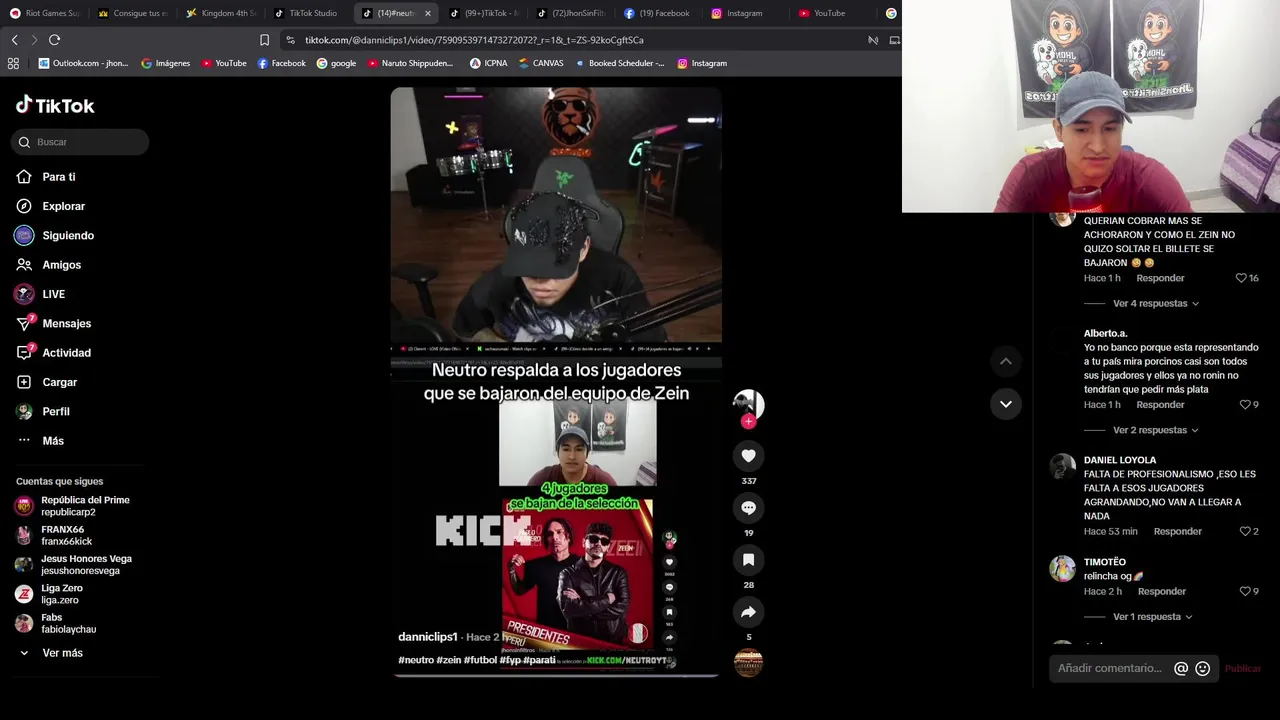
Task: Switch to the TikTok Studio tab
Action: tap(307, 13)
